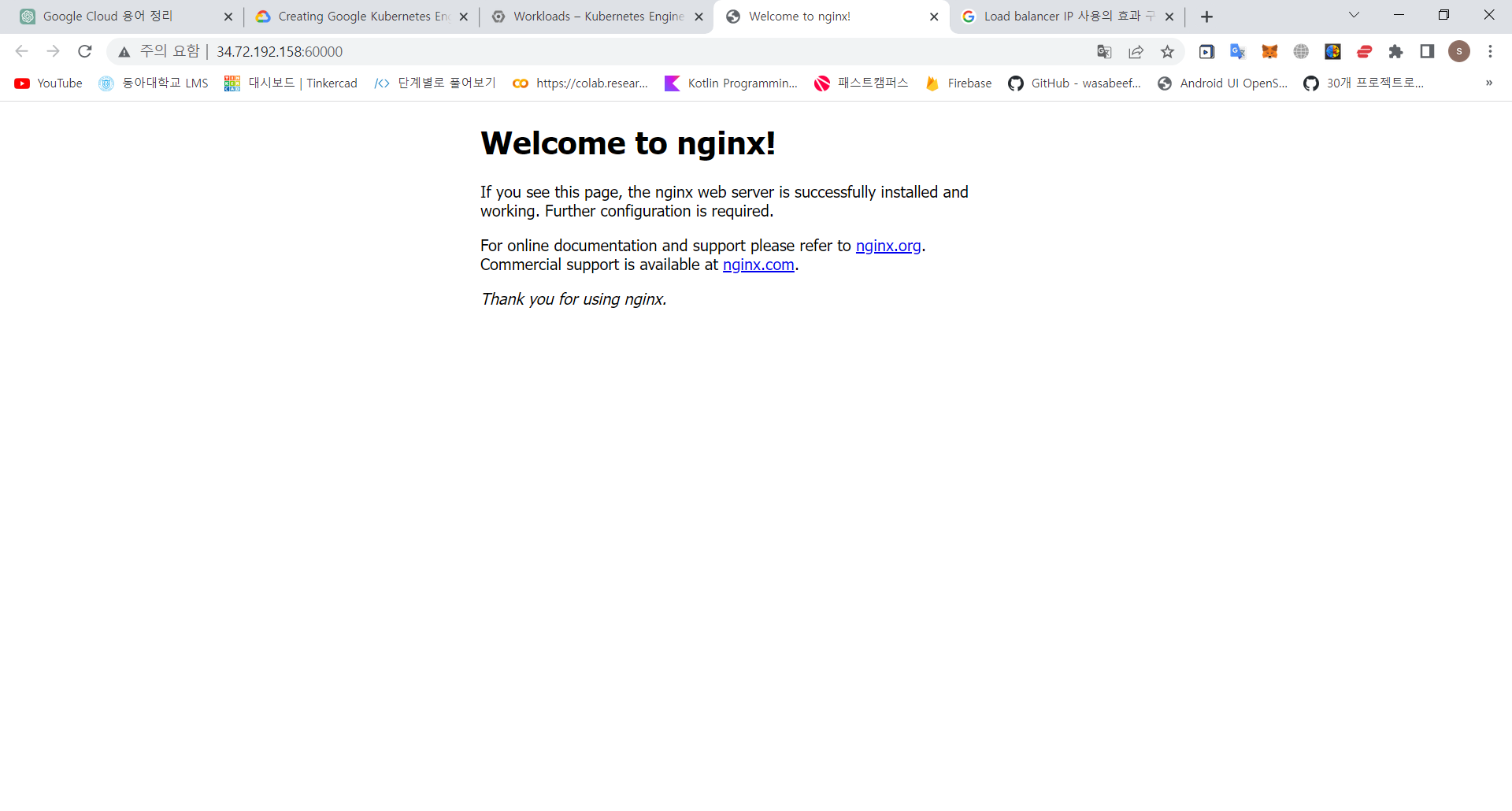Open the Extensions puzzle menu
This screenshot has height=811, width=1512.
(x=1395, y=52)
